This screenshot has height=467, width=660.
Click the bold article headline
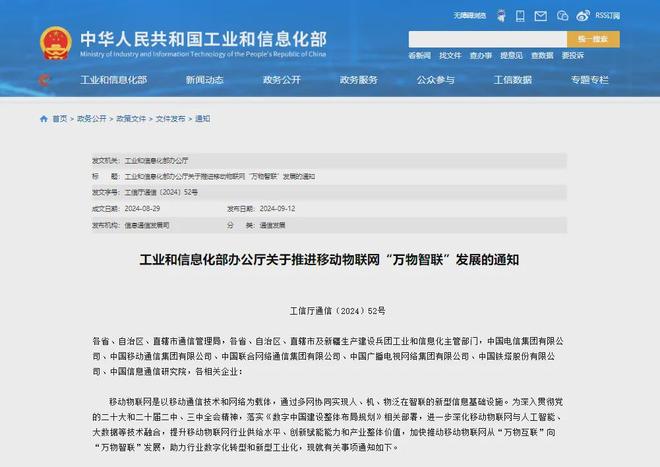pos(329,260)
